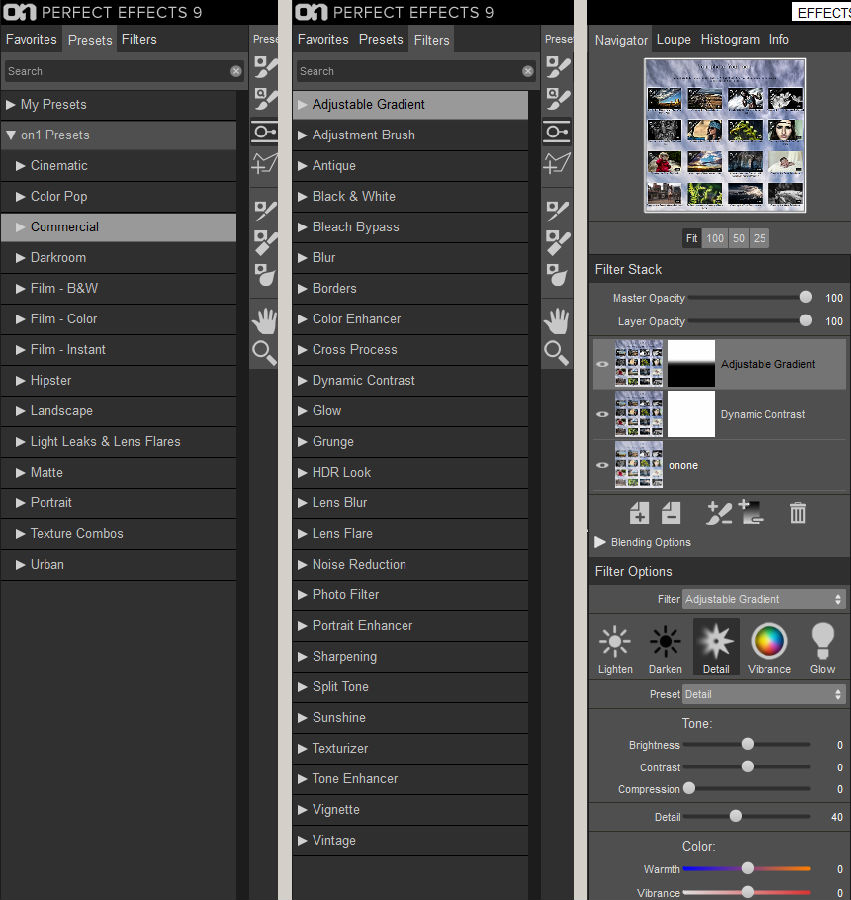The width and height of the screenshot is (851, 900).
Task: Select the Vignette filter
Action: [x=410, y=810]
